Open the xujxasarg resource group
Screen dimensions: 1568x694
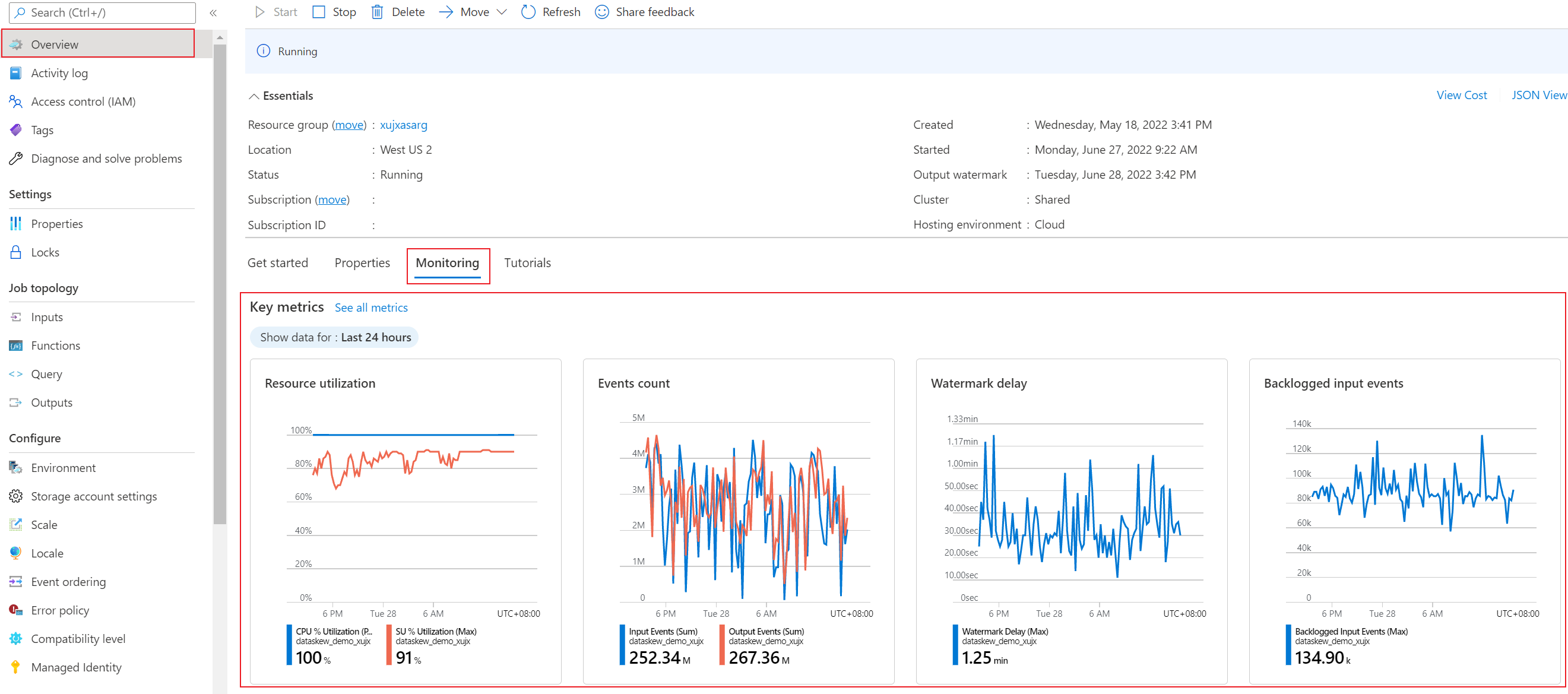[404, 125]
